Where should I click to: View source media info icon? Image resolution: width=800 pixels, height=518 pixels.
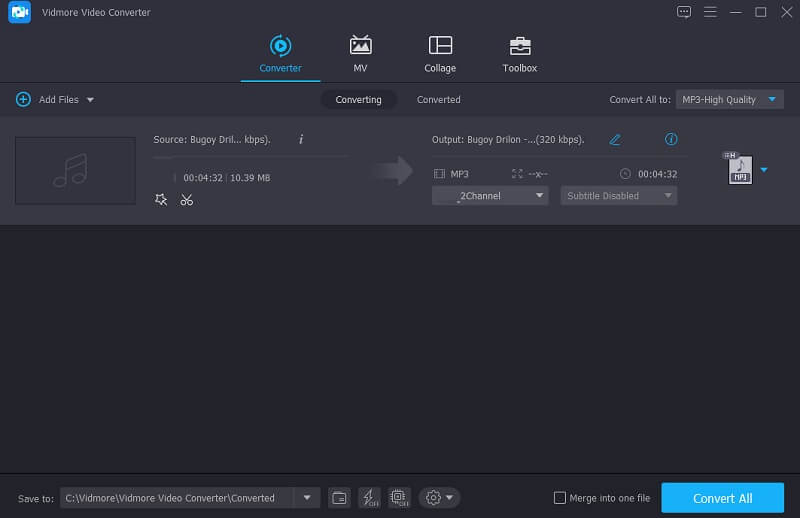(301, 139)
